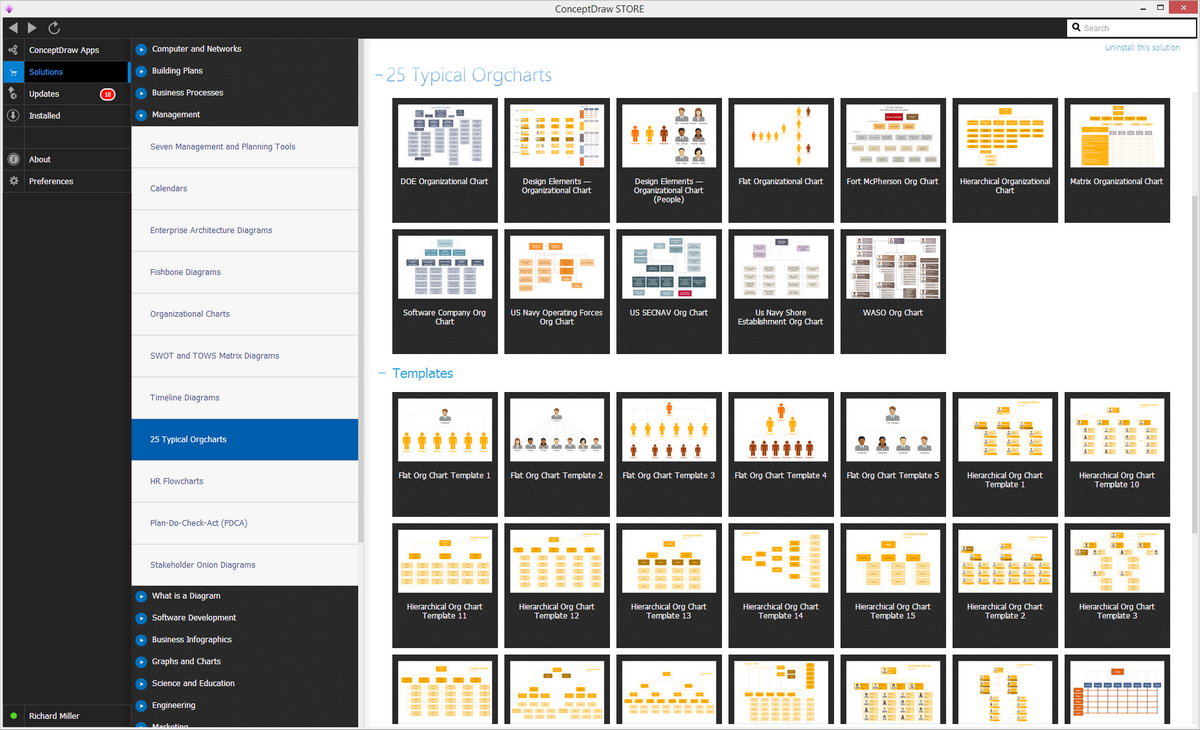This screenshot has width=1200, height=730.
Task: Open WASO Org Chart sample
Action: (893, 291)
